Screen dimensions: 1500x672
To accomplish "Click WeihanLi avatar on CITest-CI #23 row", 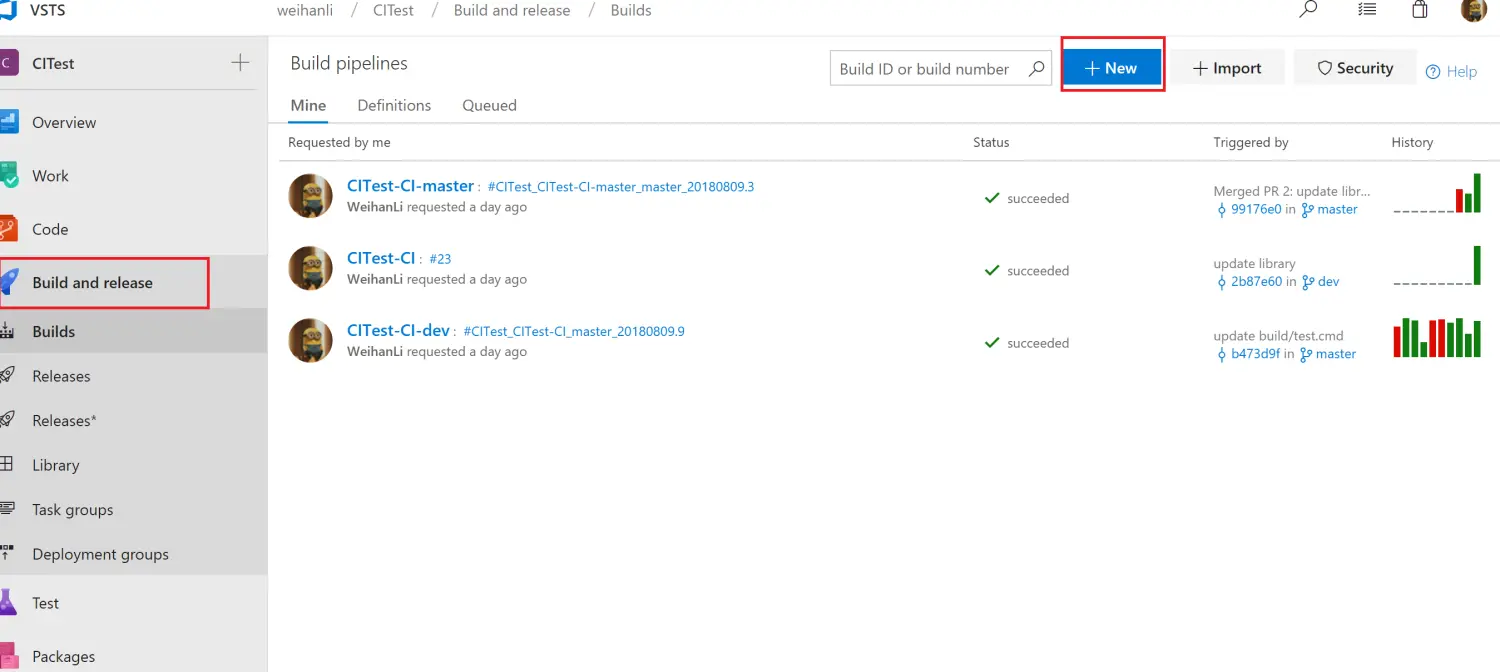I will [310, 268].
